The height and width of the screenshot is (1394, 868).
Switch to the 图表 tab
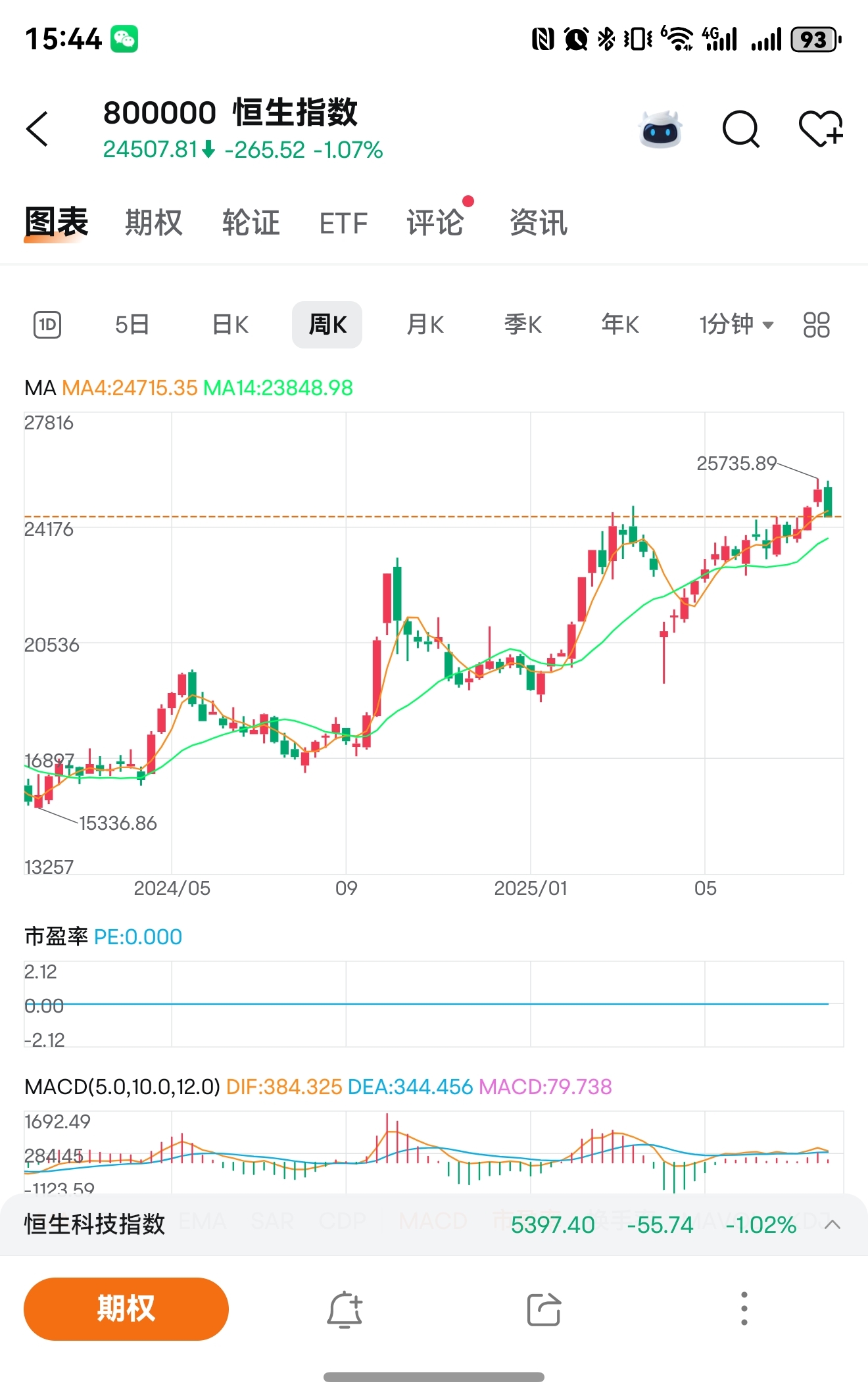coord(57,222)
